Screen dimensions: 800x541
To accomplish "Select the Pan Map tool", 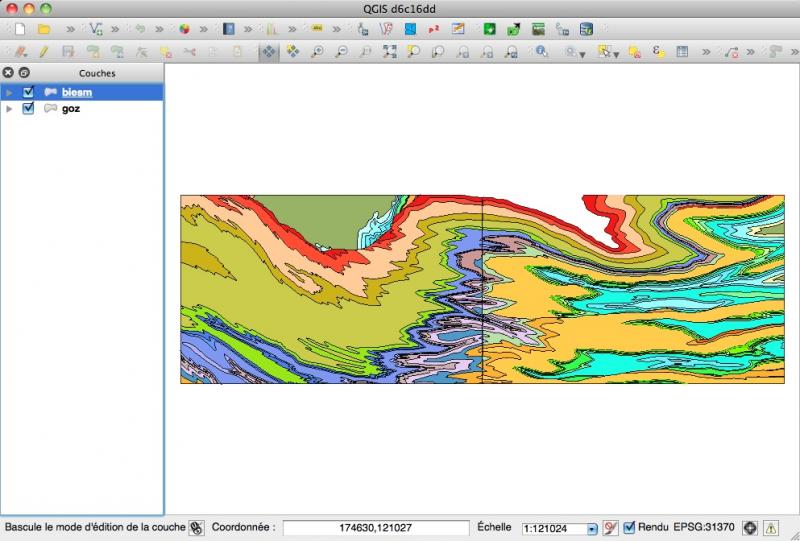I will (268, 51).
